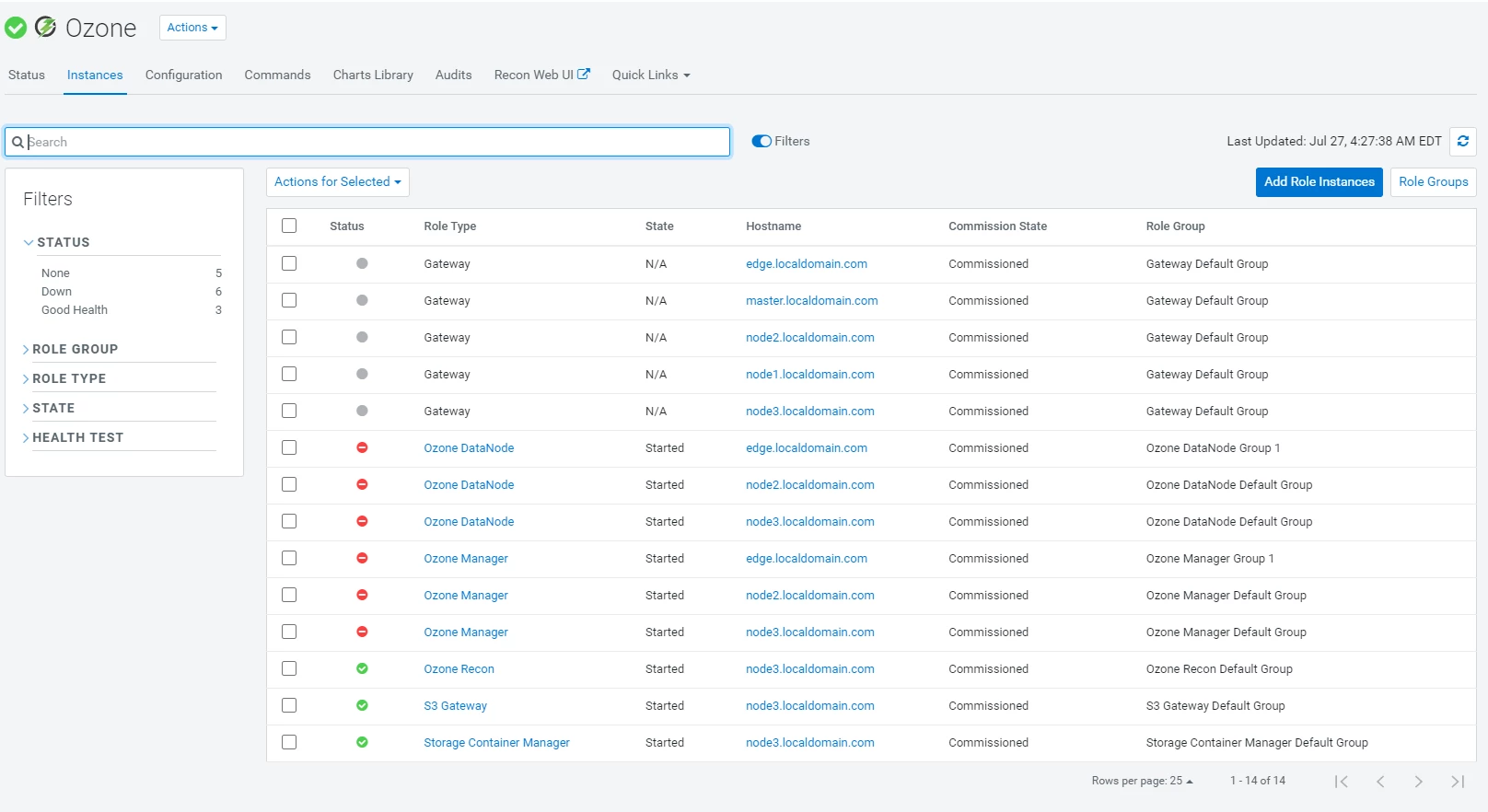Click the green status icon for S3 Gateway
Viewport: 1488px width, 812px height.
pos(362,705)
